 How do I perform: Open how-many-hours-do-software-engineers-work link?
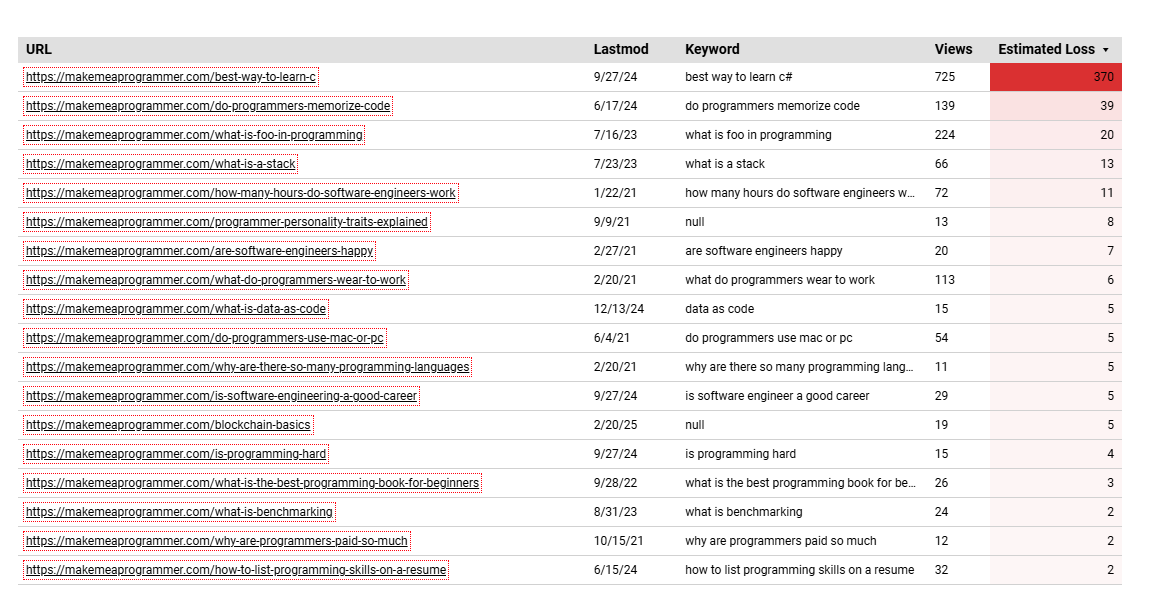pyautogui.click(x=241, y=193)
